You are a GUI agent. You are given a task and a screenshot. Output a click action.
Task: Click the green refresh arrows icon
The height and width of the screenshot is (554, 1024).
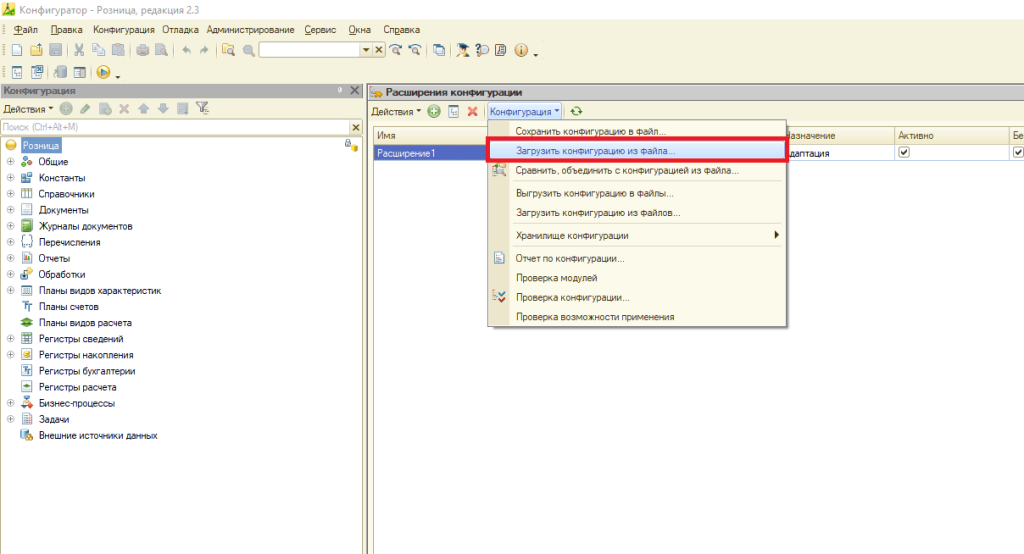[576, 111]
